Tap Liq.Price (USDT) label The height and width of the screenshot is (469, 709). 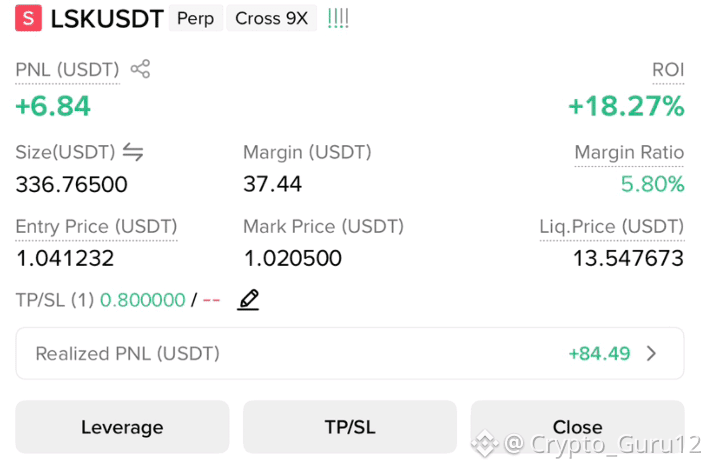(x=612, y=227)
